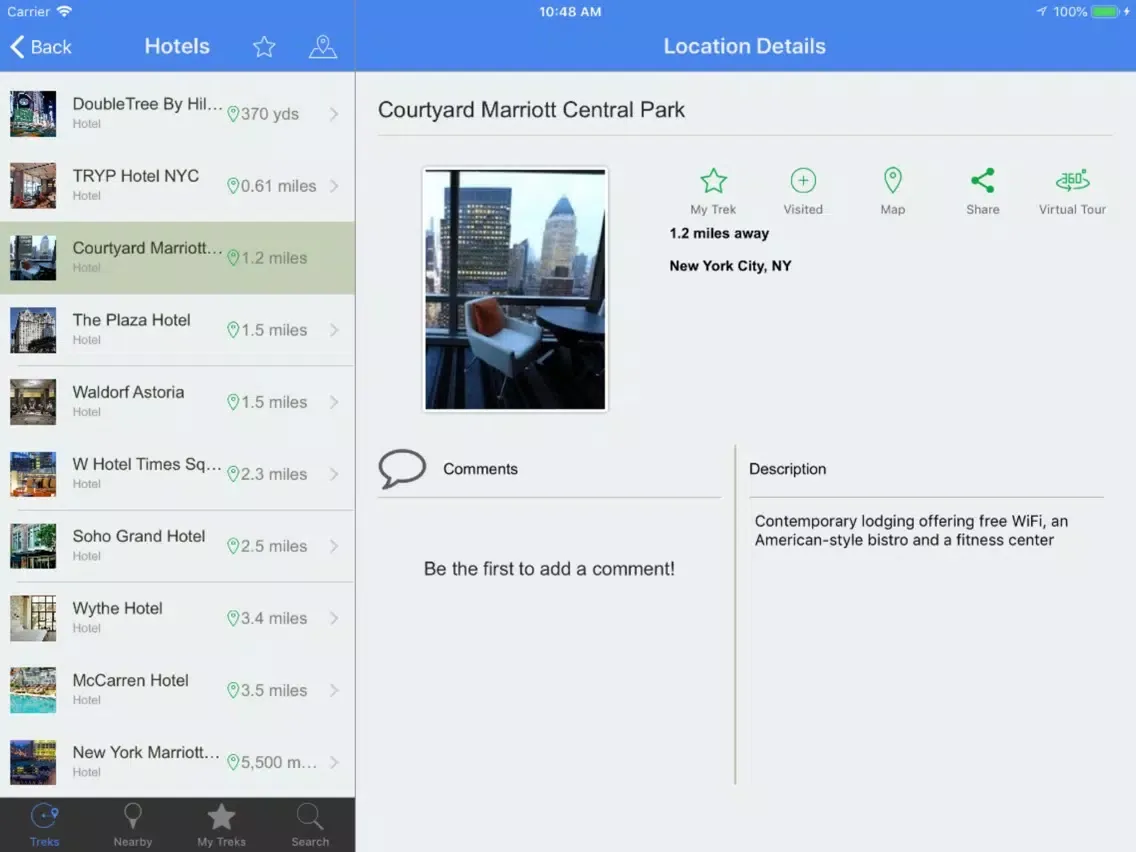Screen dimensions: 1136x852
Task: Go back using the Back button
Action: click(41, 47)
